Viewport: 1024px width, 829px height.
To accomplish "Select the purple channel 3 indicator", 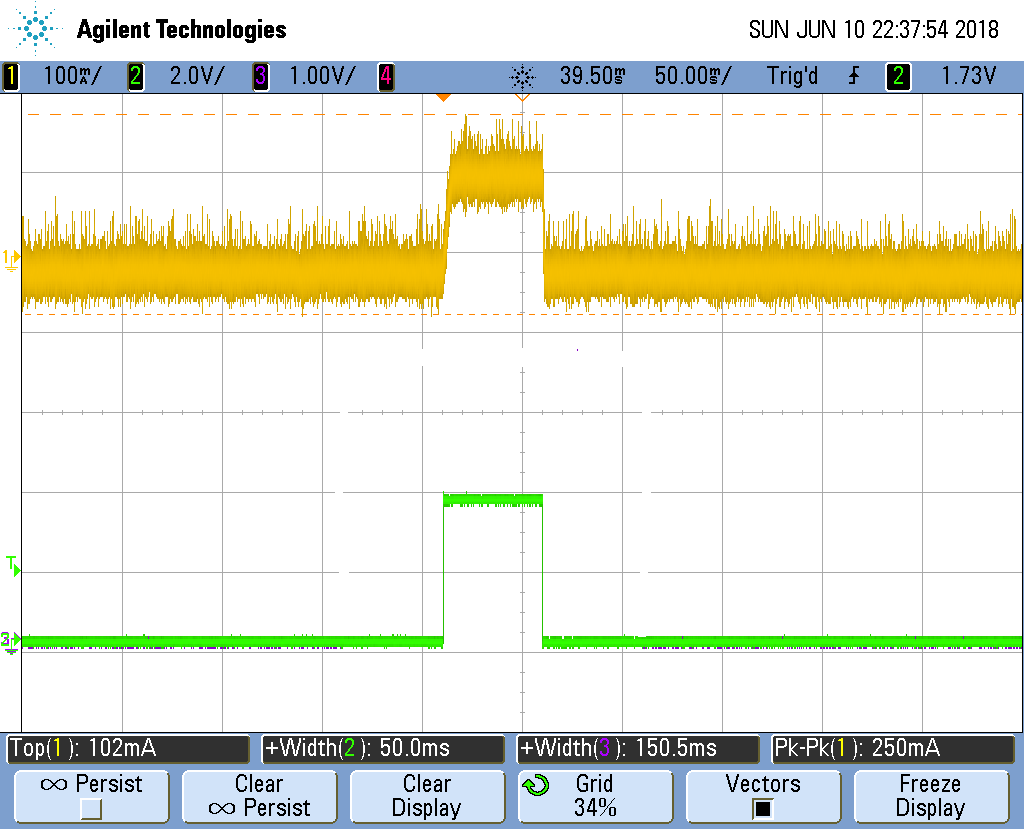I will pos(260,76).
